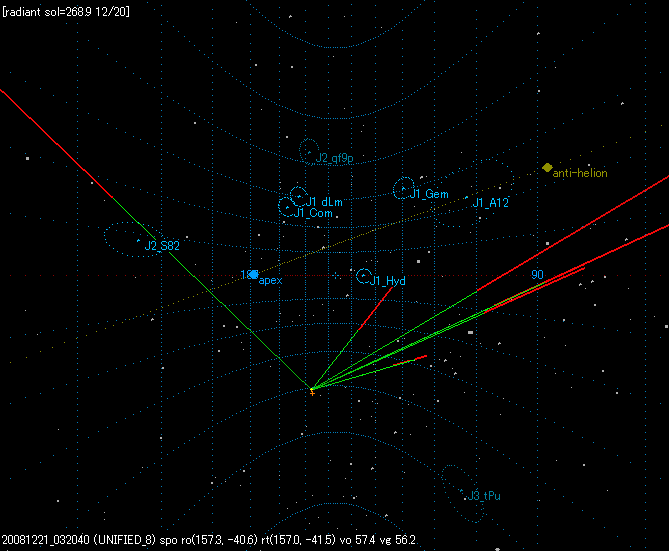This screenshot has height=551, width=672.
Task: Select the J2_qf9p radiant ellipse
Action: [x=309, y=152]
